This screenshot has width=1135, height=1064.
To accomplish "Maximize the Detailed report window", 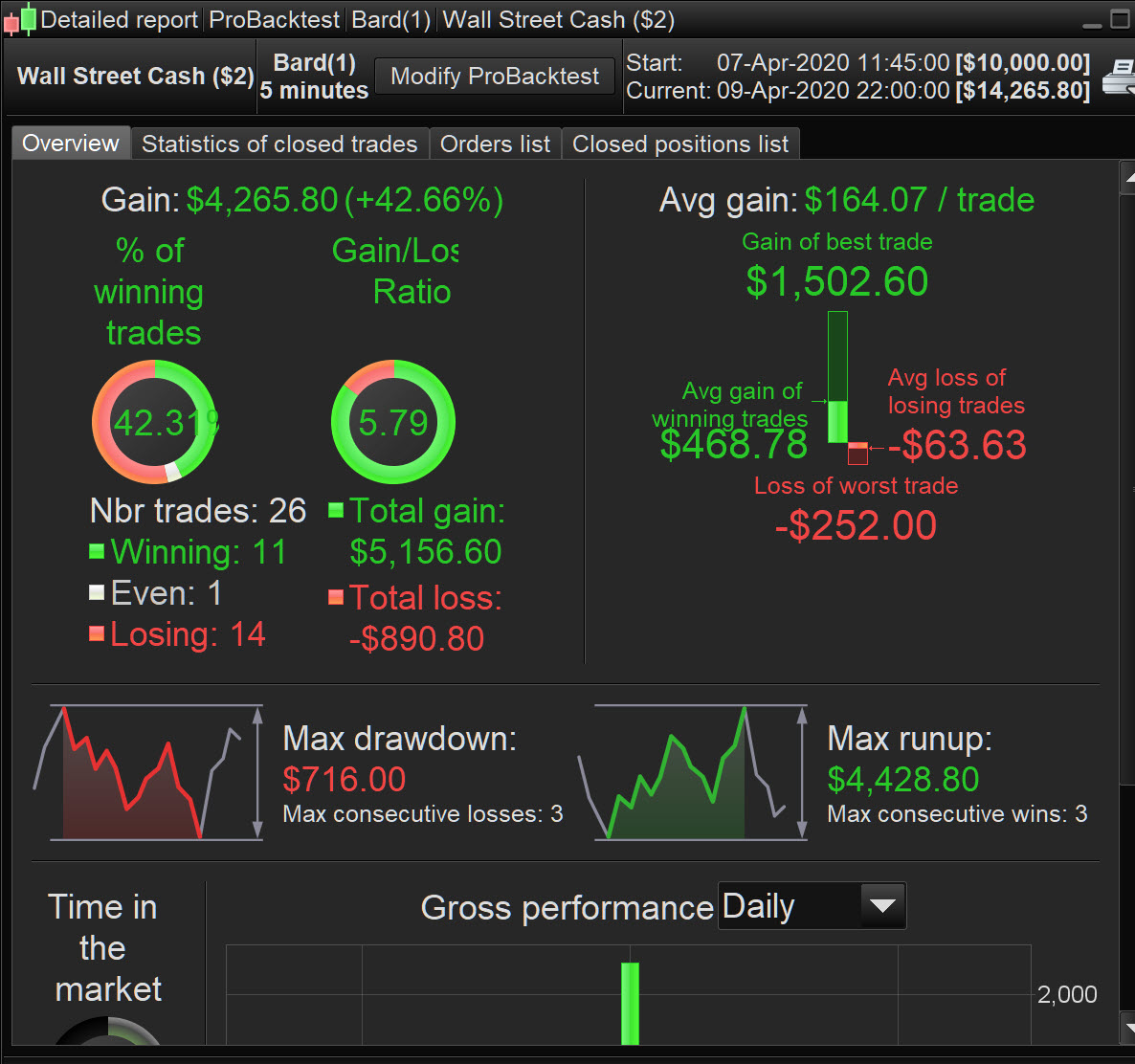I will pyautogui.click(x=1120, y=19).
